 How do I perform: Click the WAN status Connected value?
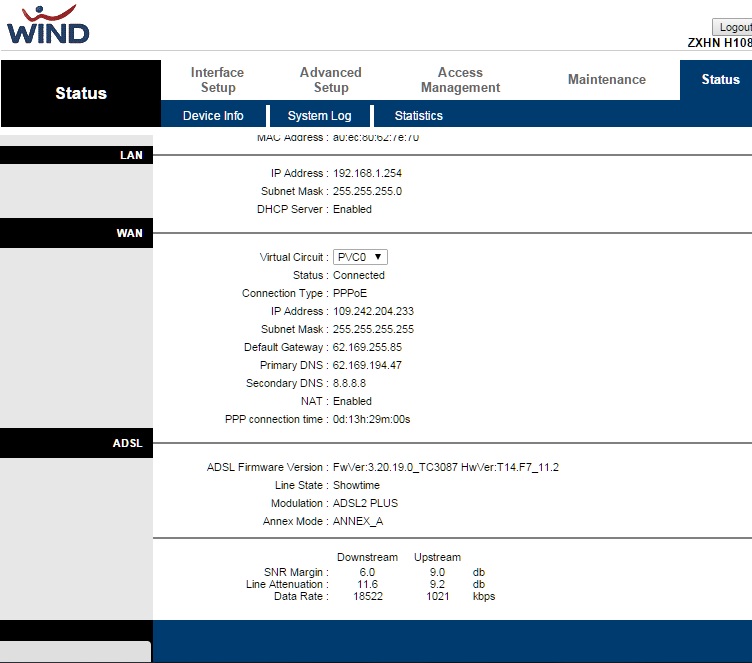(359, 275)
